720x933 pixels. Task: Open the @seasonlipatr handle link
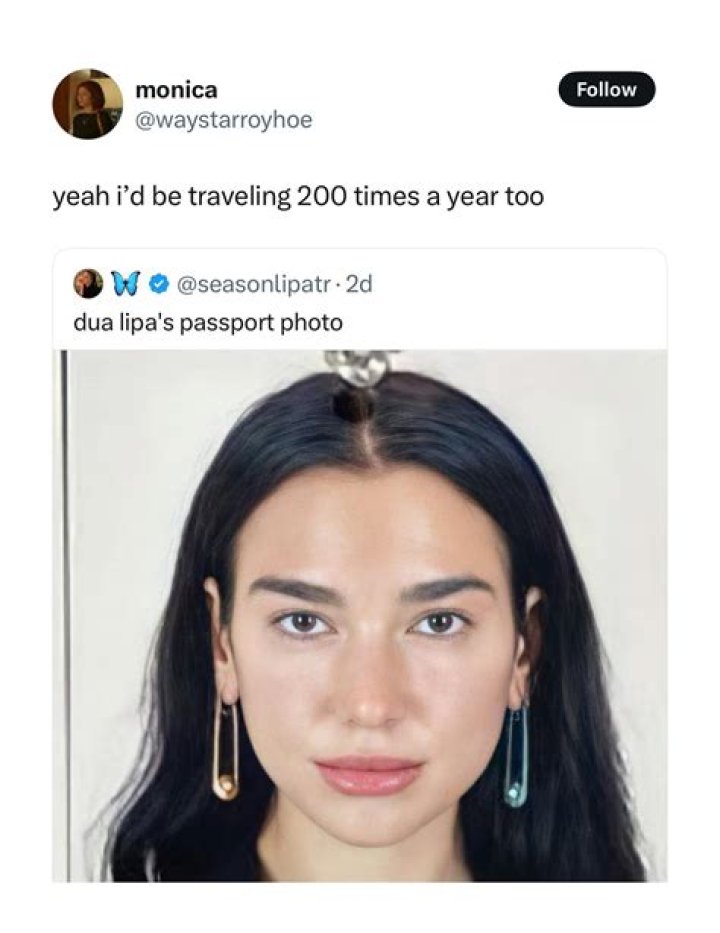(x=251, y=285)
